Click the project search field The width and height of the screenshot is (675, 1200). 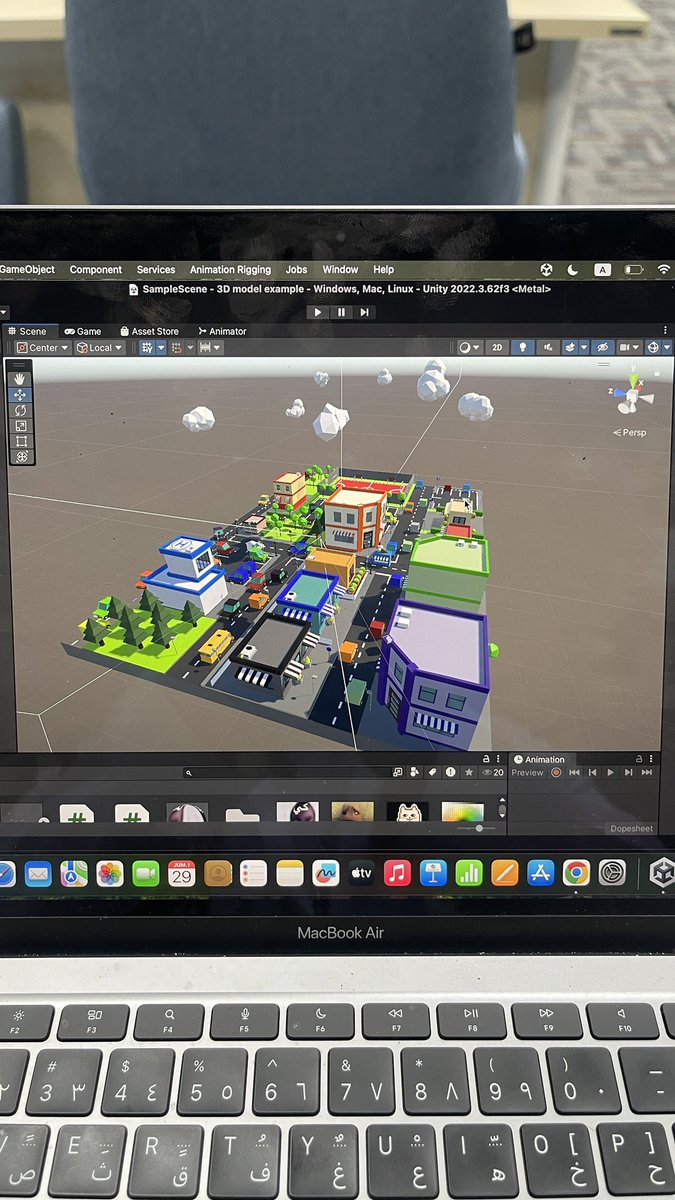coord(286,772)
